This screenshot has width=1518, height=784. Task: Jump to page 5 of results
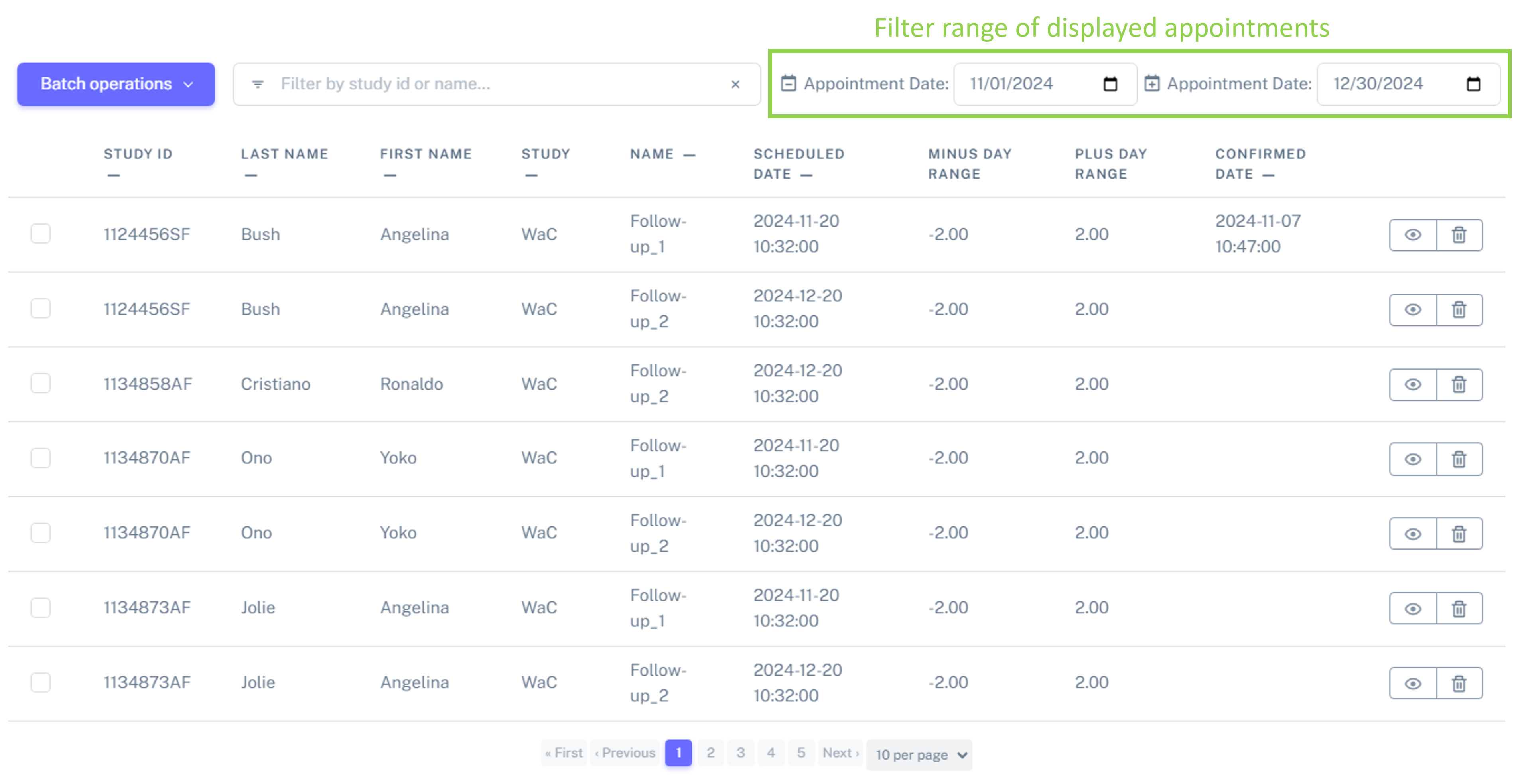click(x=801, y=753)
